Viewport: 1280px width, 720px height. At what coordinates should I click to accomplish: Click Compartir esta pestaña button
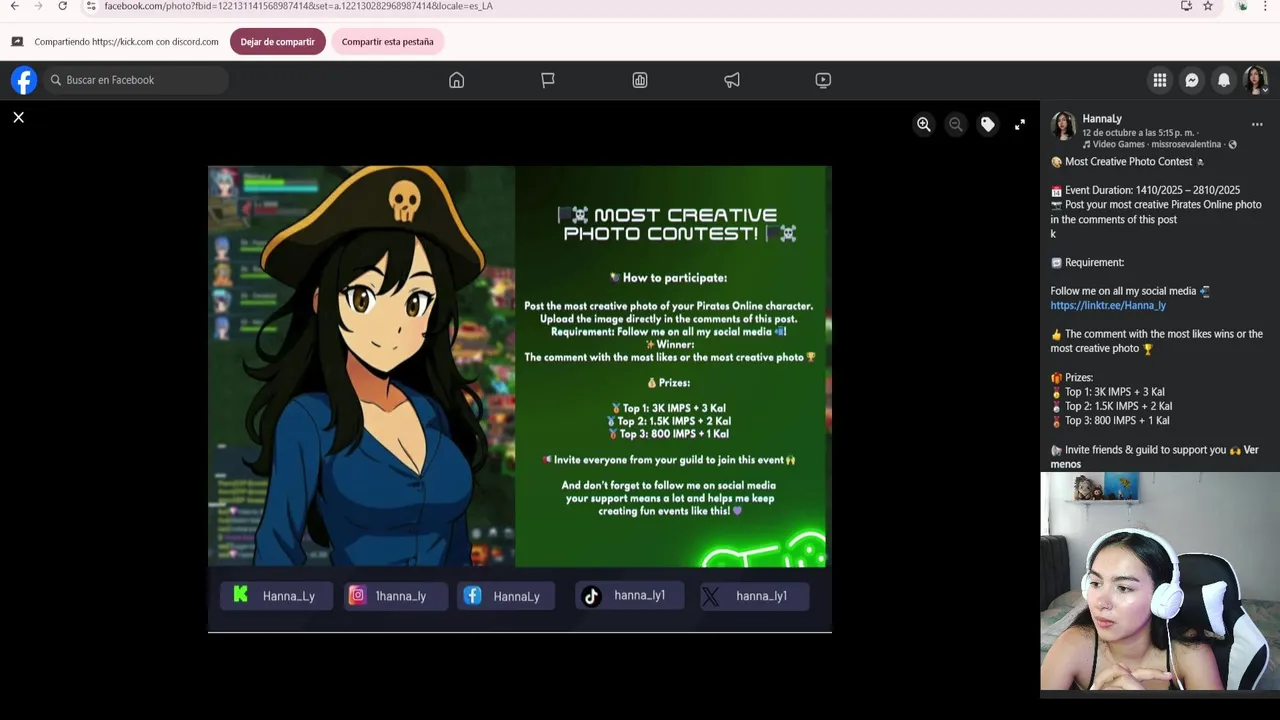[x=387, y=42]
